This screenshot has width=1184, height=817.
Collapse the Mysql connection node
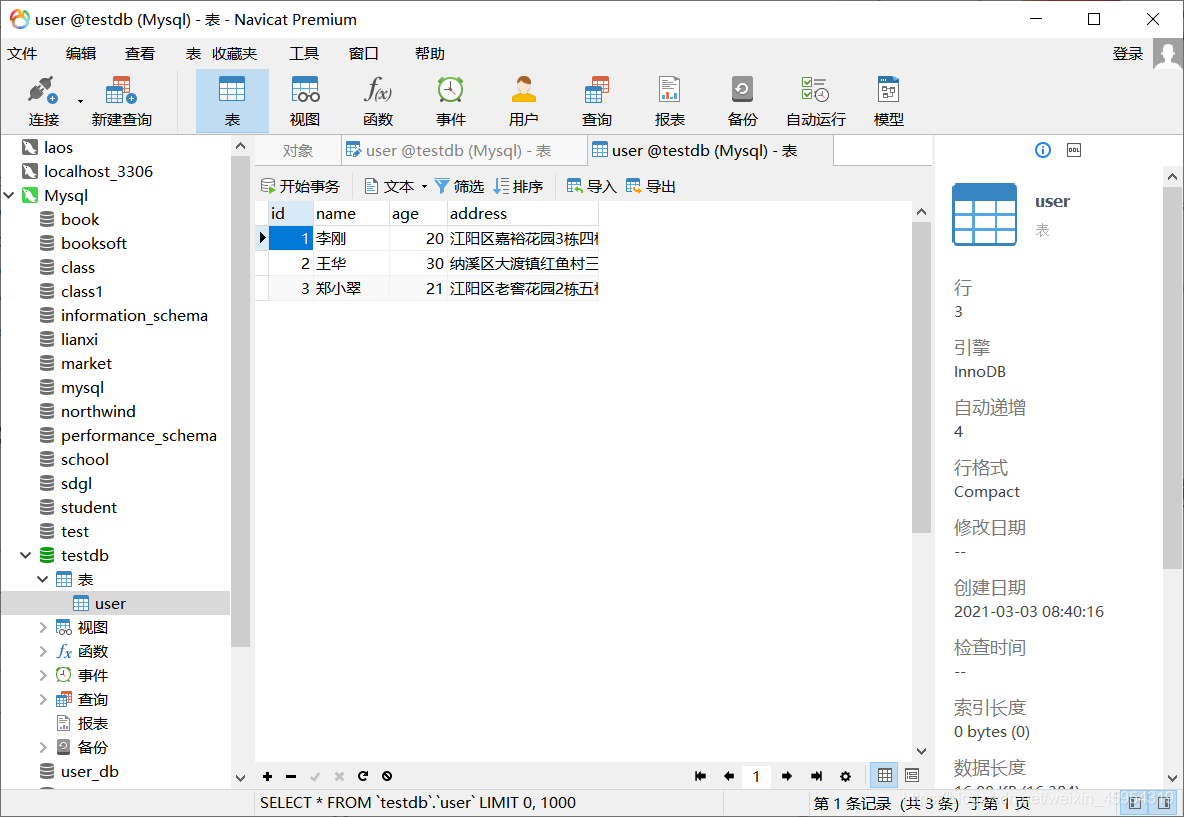(9, 196)
